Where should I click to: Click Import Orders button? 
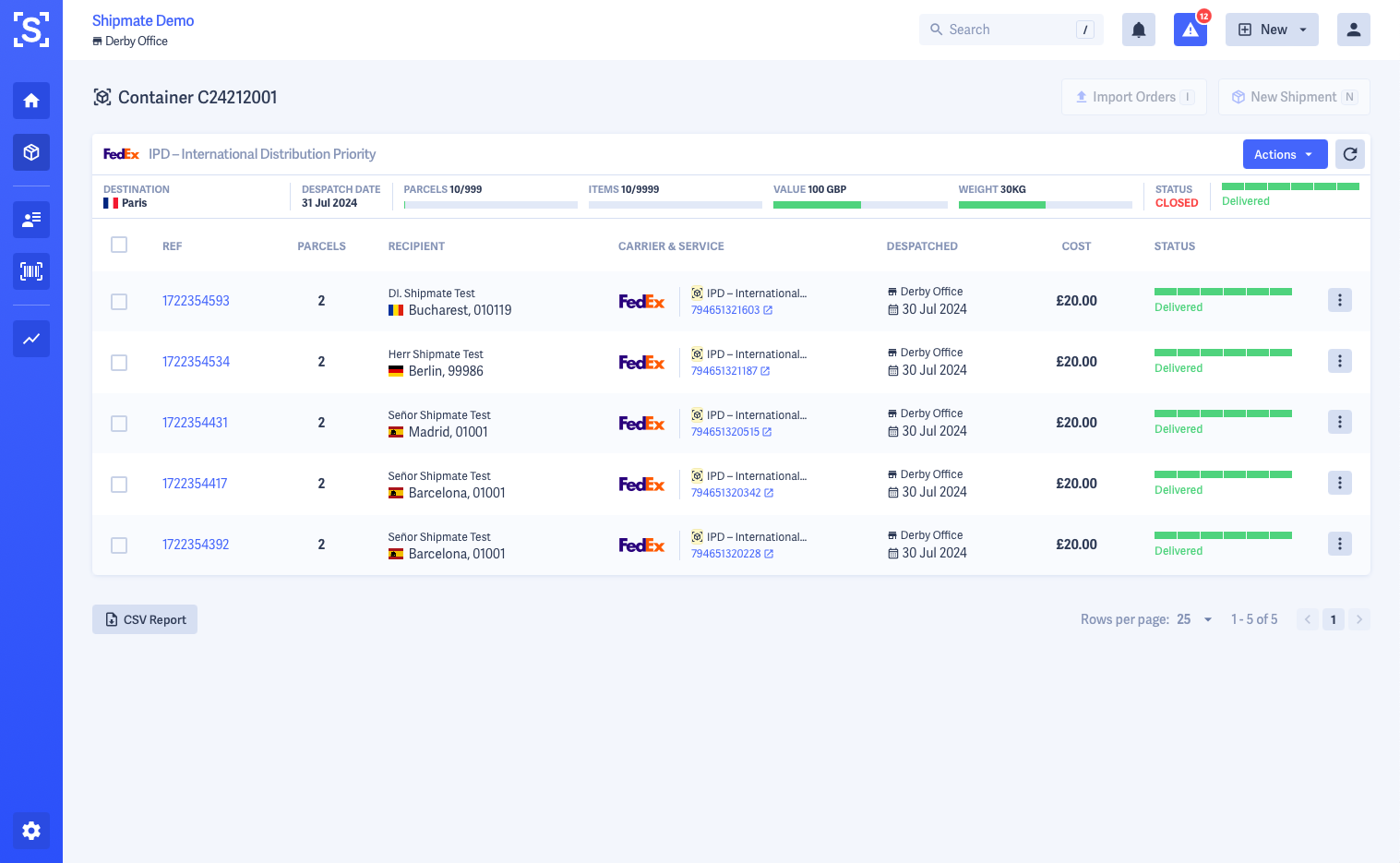1134,97
